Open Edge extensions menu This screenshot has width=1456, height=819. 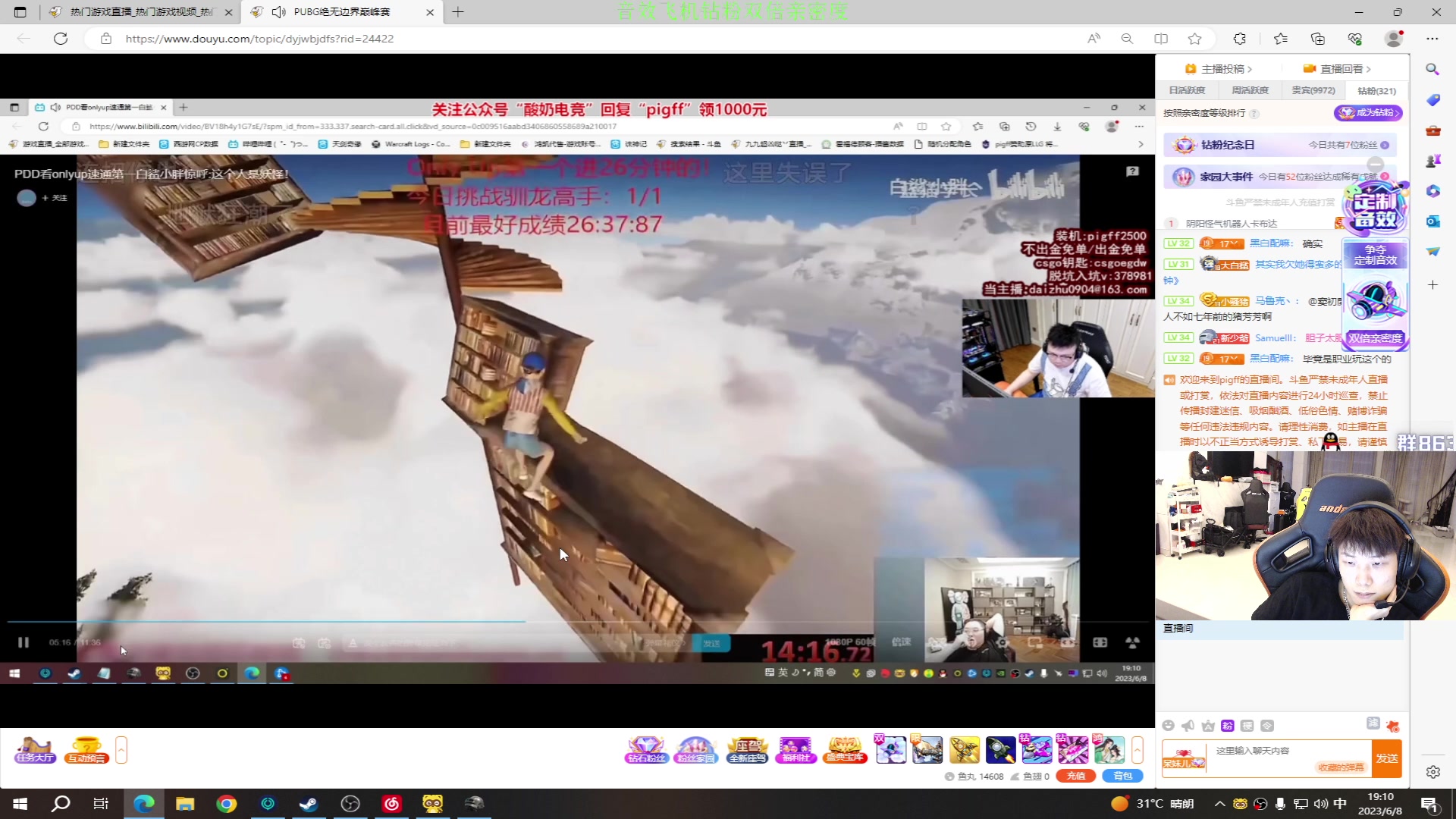pos(1240,39)
